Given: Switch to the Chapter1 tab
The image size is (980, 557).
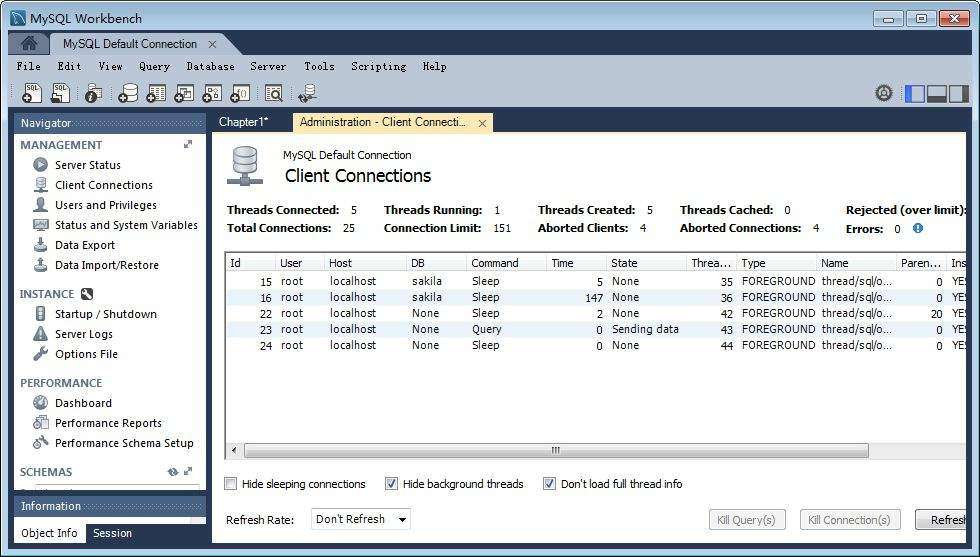Looking at the screenshot, I should tap(244, 122).
